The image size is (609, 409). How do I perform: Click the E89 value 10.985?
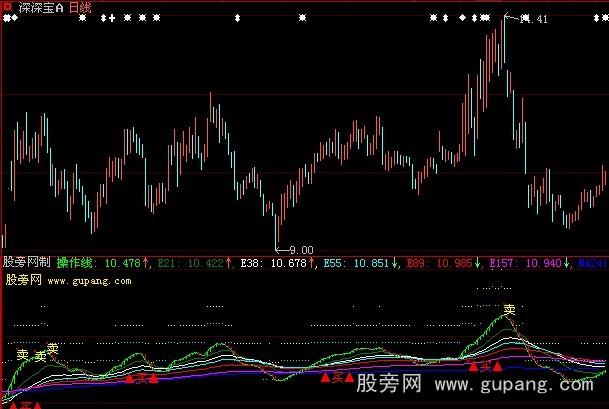(x=454, y=263)
